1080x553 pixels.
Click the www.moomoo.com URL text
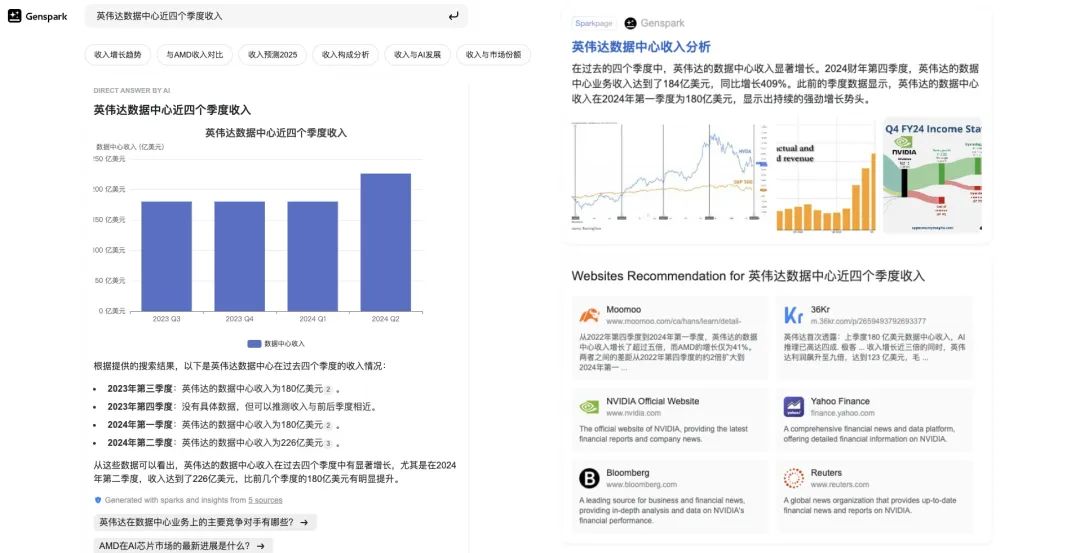[673, 322]
